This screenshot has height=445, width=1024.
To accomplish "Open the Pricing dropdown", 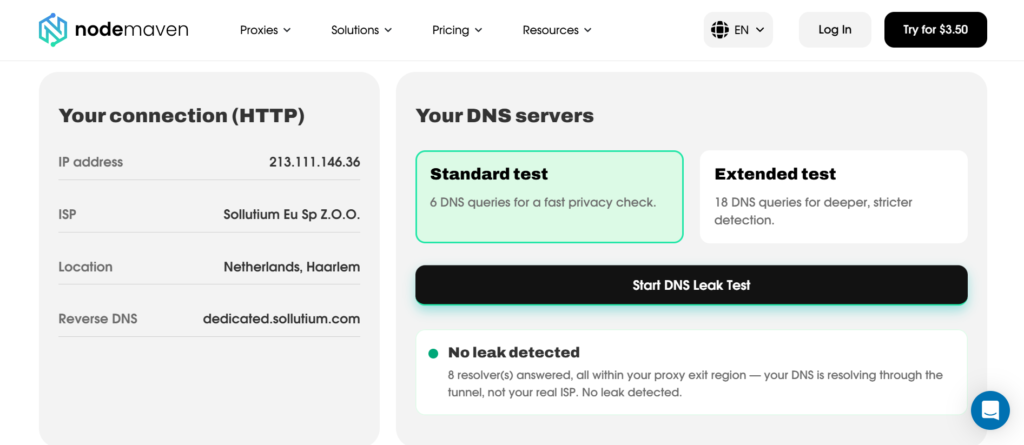I will (457, 30).
